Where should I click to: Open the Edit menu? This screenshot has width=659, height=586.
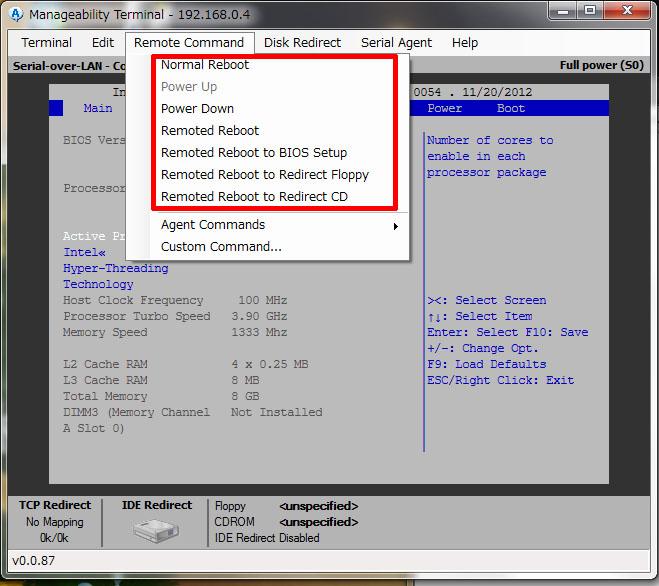(x=103, y=42)
